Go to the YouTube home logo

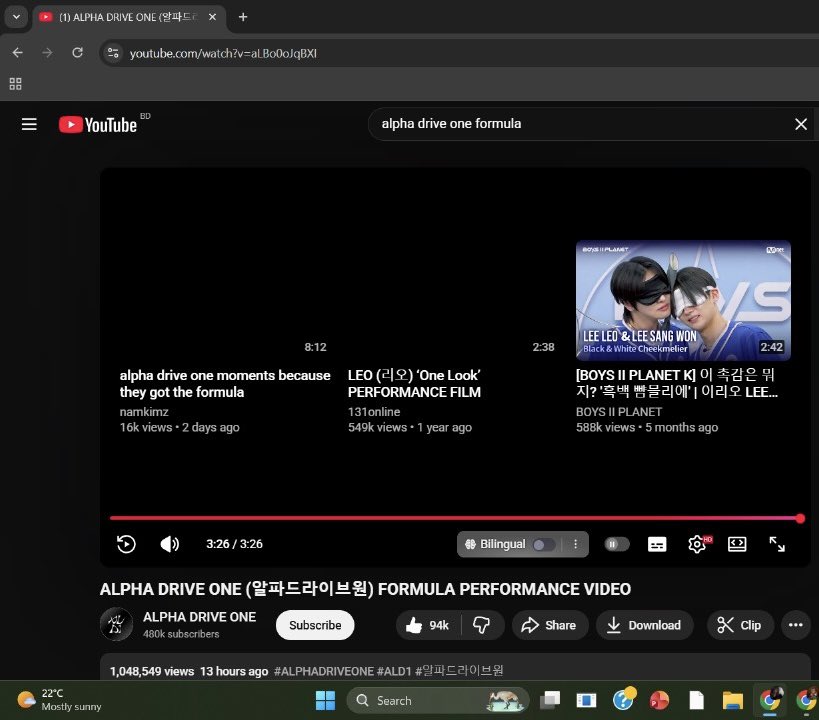(98, 124)
